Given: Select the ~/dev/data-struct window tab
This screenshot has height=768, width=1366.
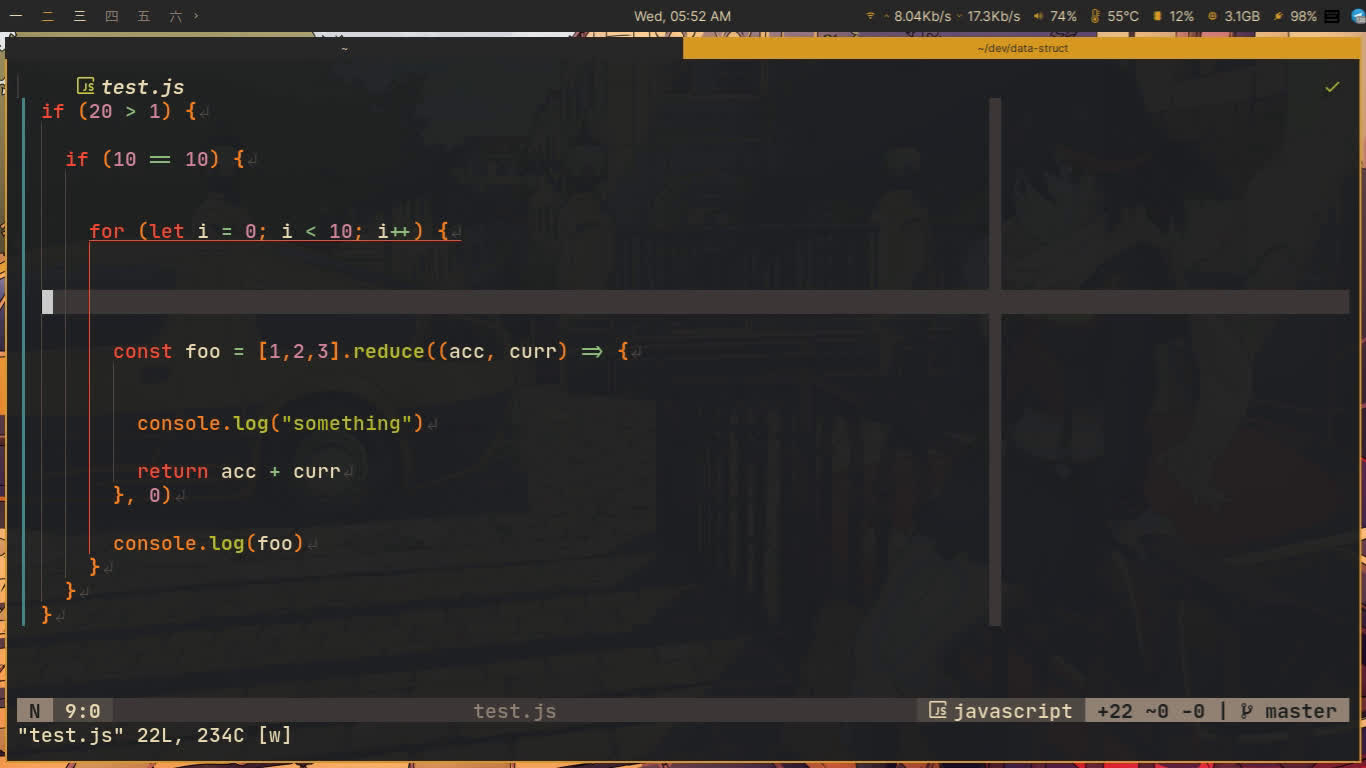Looking at the screenshot, I should coord(1023,48).
